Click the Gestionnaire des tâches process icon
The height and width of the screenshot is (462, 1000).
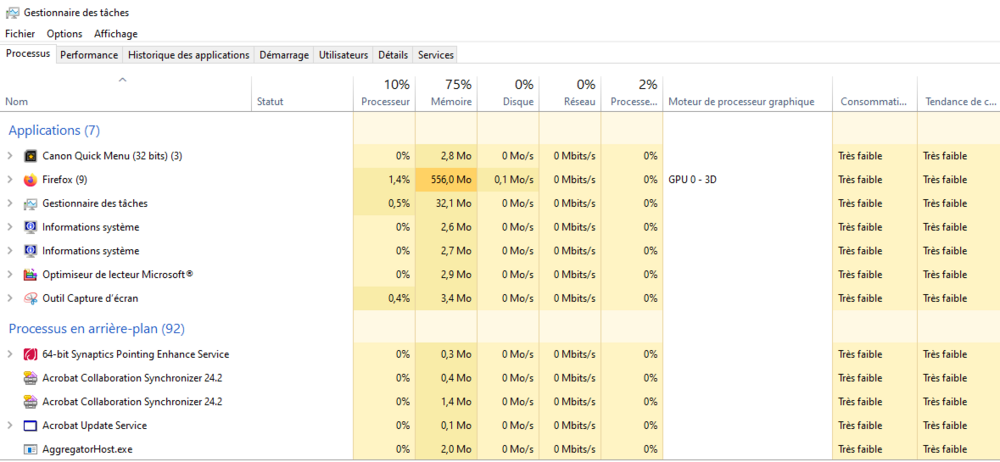click(30, 204)
